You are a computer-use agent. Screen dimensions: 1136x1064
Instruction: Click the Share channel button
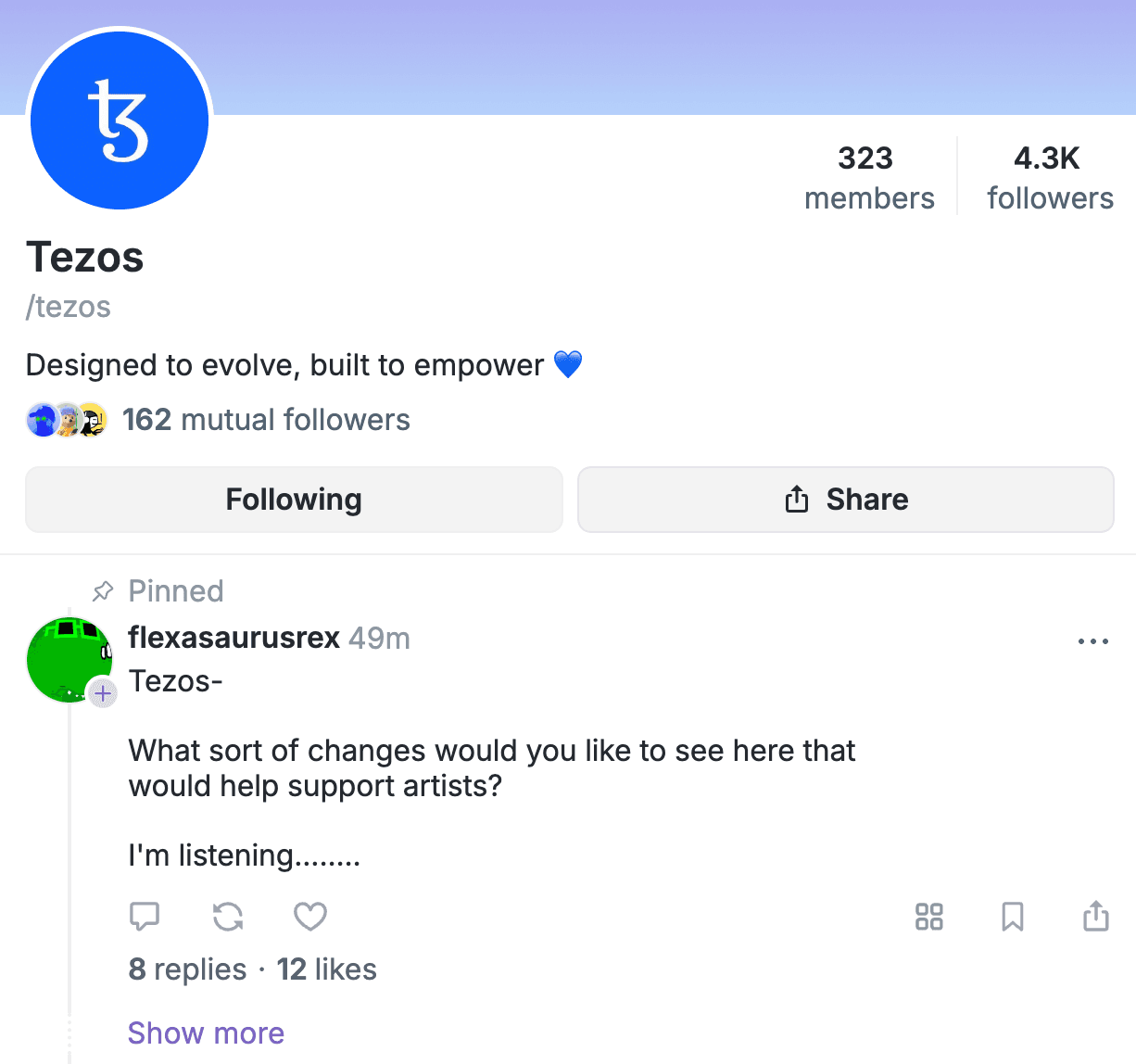[846, 500]
